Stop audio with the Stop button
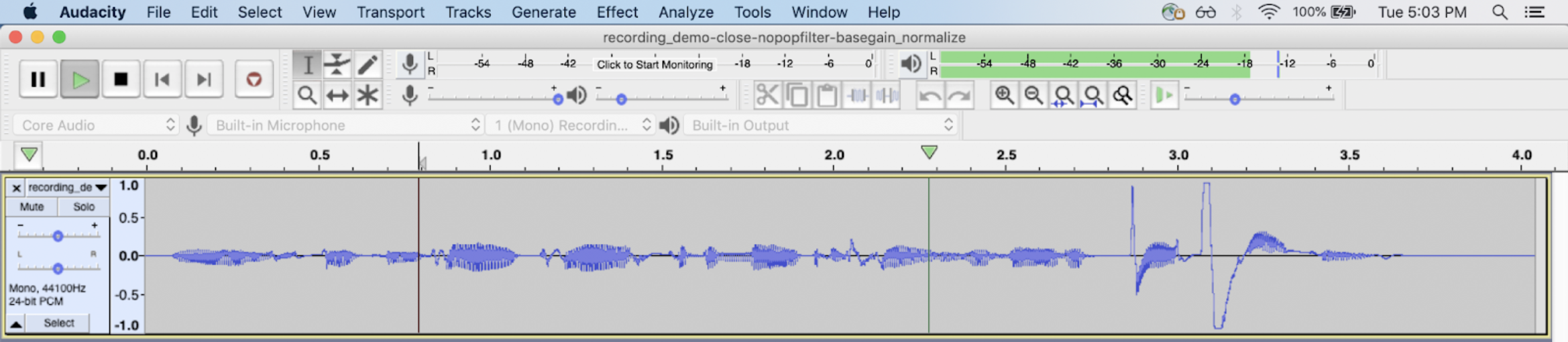Screen dimensions: 1568x342 click(x=121, y=79)
